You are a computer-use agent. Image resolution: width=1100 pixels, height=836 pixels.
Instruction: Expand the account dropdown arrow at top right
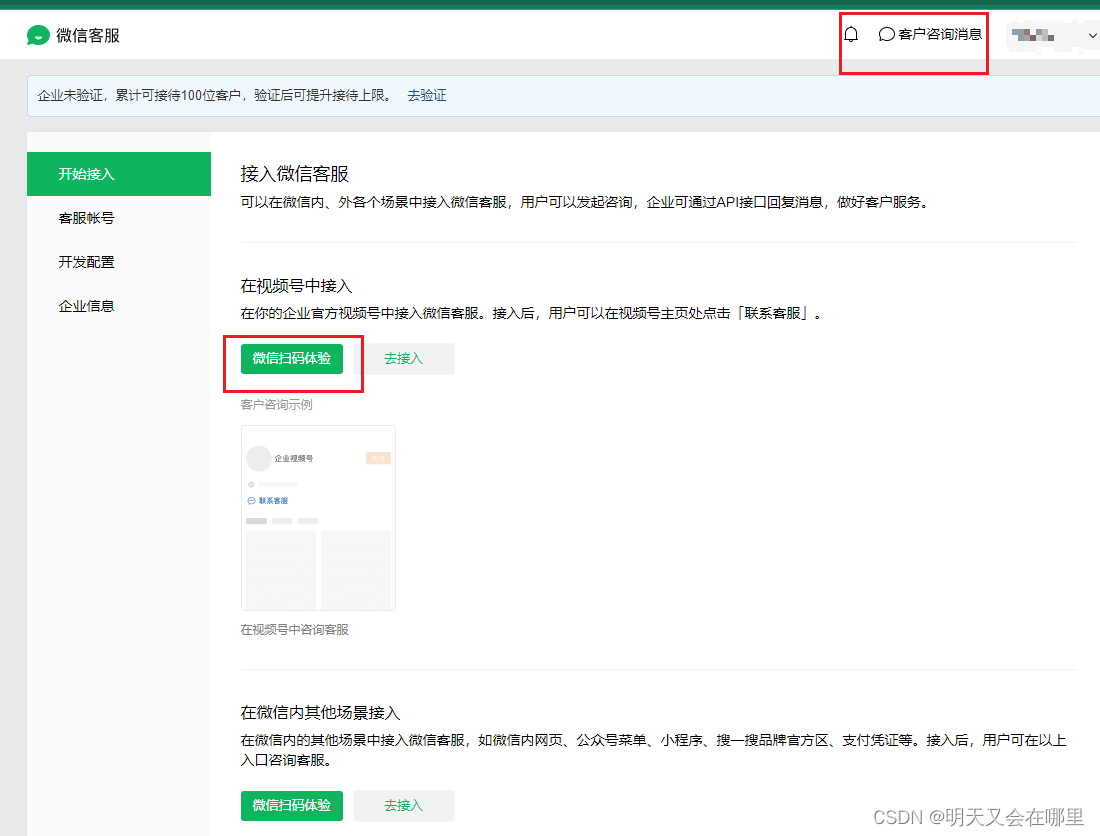tap(1092, 35)
